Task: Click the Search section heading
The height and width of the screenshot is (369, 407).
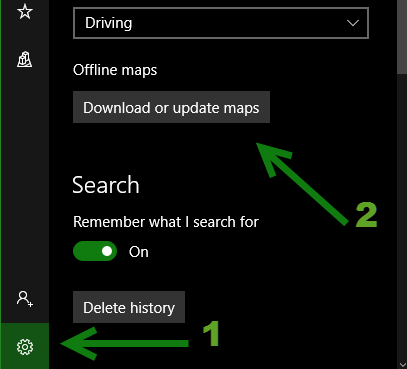Action: tap(106, 185)
